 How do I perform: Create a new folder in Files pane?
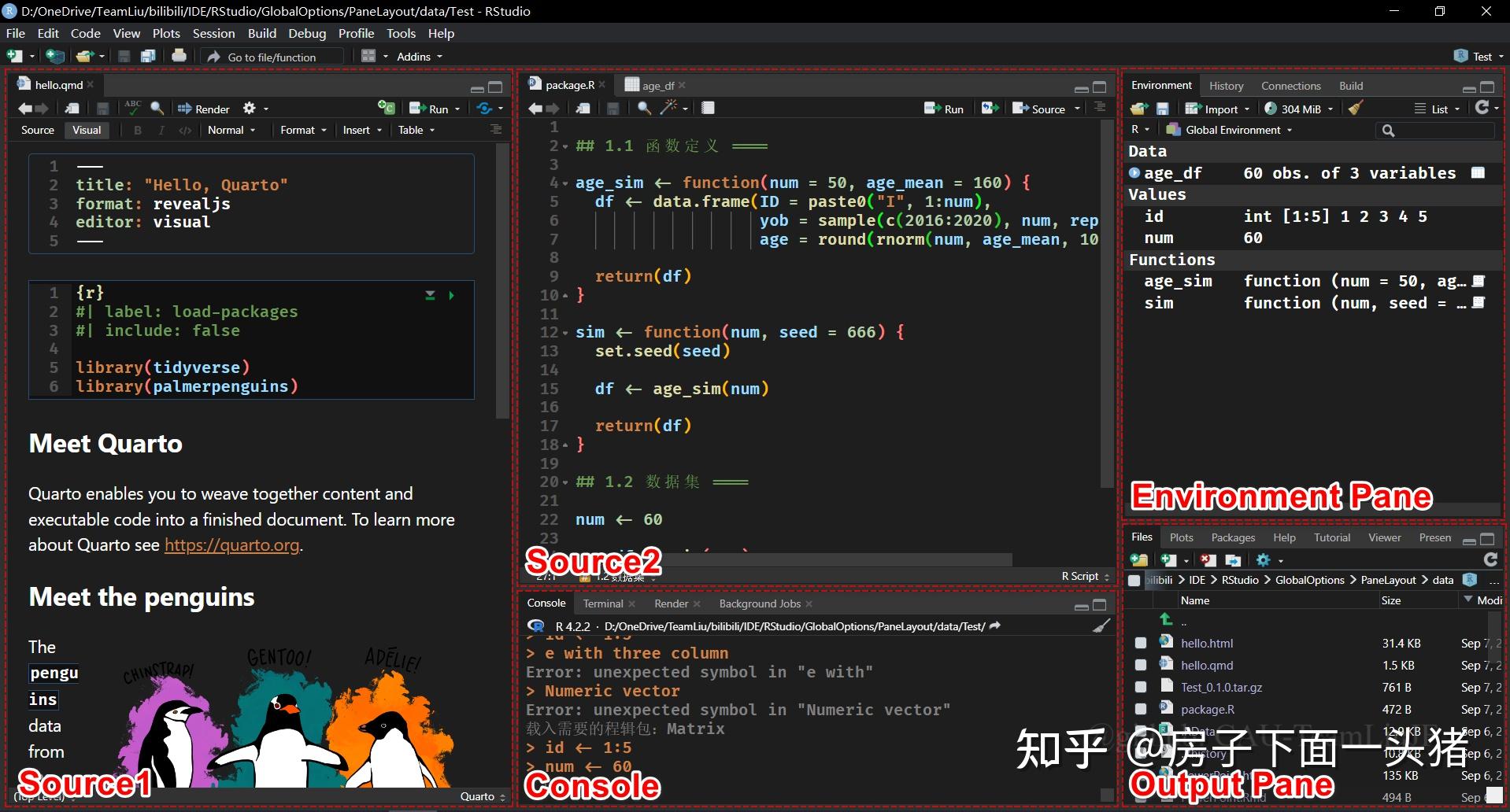[x=1138, y=559]
